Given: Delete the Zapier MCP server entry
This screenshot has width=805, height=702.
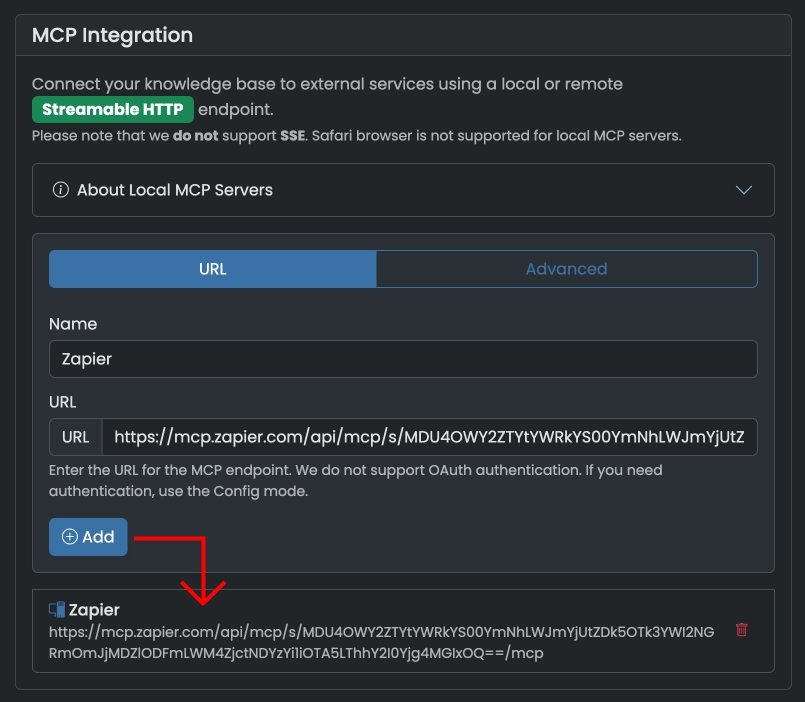Looking at the screenshot, I should click(741, 630).
